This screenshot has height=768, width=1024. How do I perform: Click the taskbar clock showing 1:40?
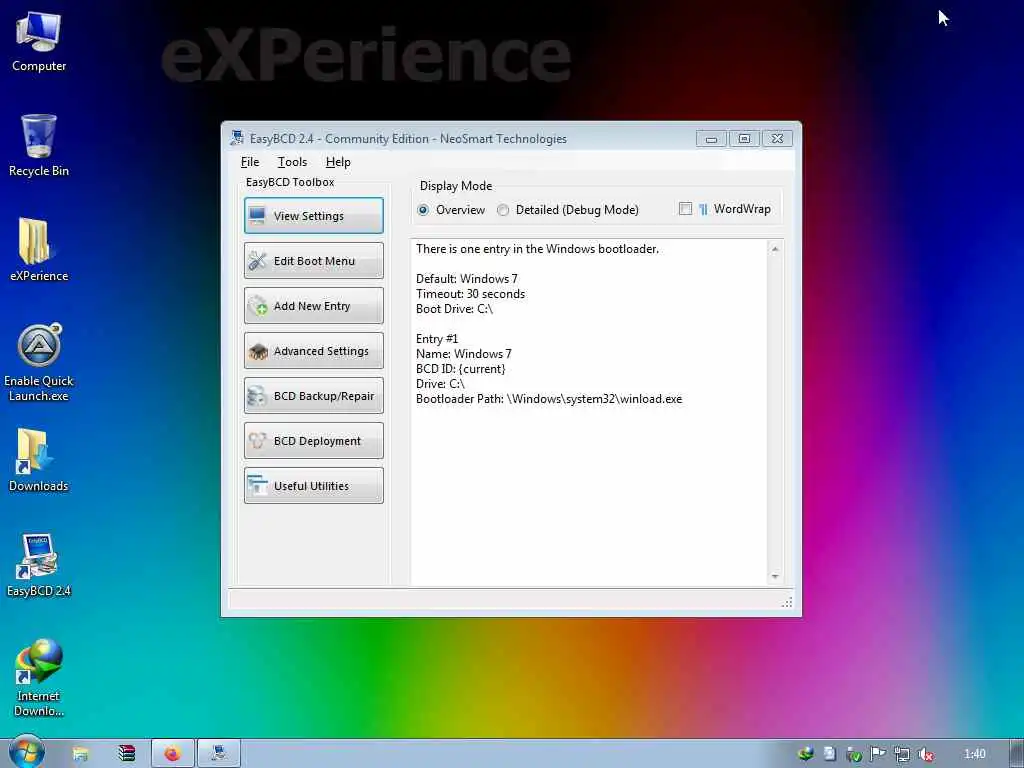pyautogui.click(x=974, y=754)
